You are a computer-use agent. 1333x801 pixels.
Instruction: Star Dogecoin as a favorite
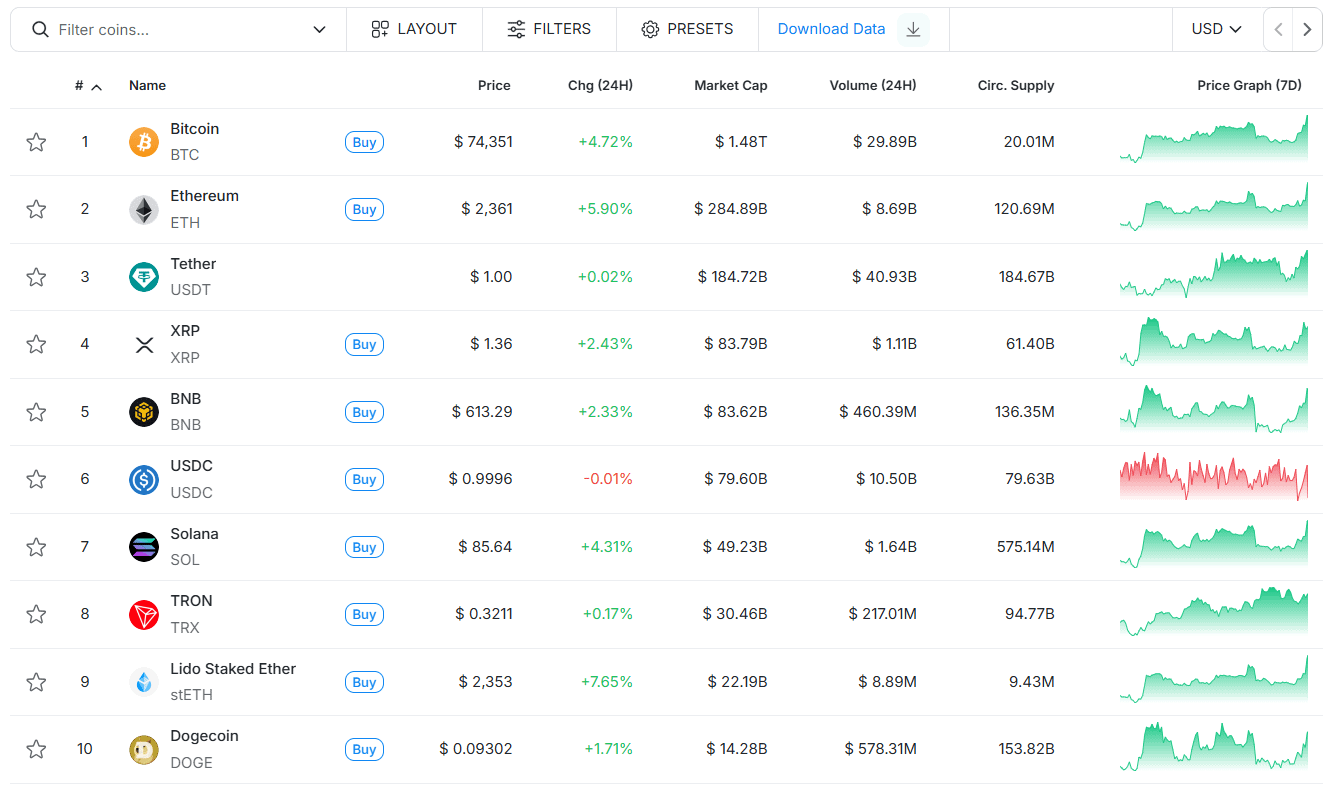(x=36, y=748)
